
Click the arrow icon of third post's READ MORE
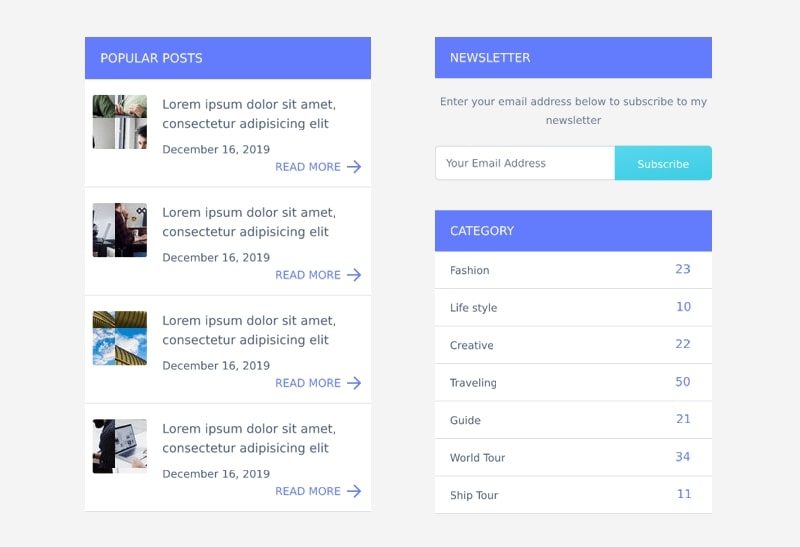coord(354,383)
